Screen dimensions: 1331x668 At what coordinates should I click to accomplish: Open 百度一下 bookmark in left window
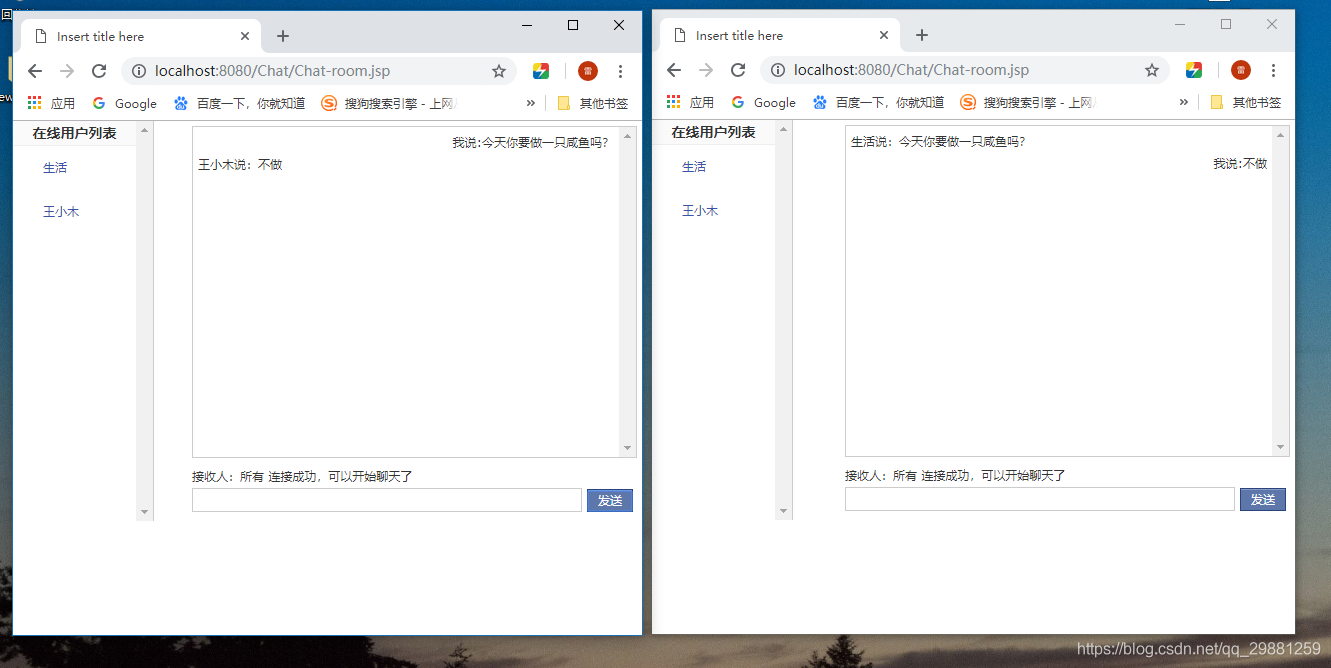pyautogui.click(x=240, y=103)
